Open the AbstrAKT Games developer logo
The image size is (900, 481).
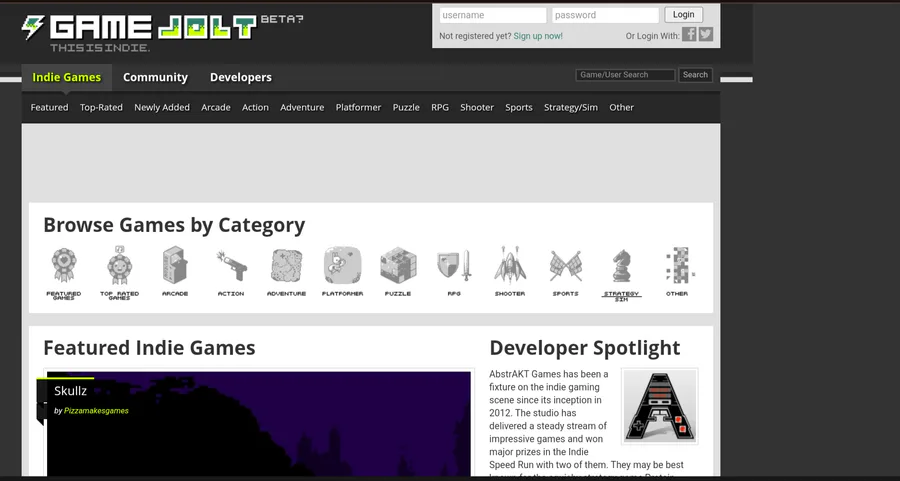click(660, 406)
